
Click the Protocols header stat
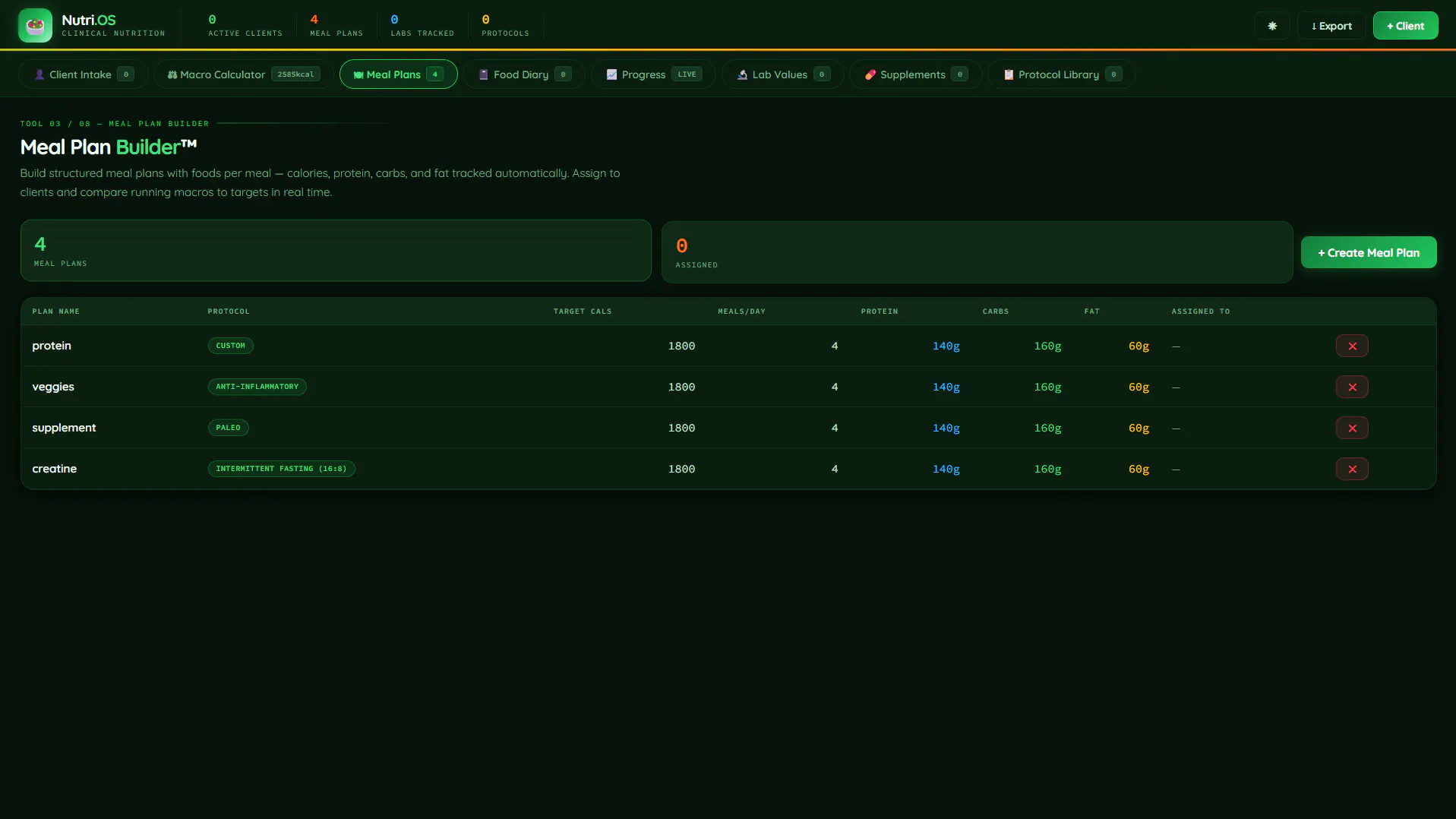[x=505, y=25]
